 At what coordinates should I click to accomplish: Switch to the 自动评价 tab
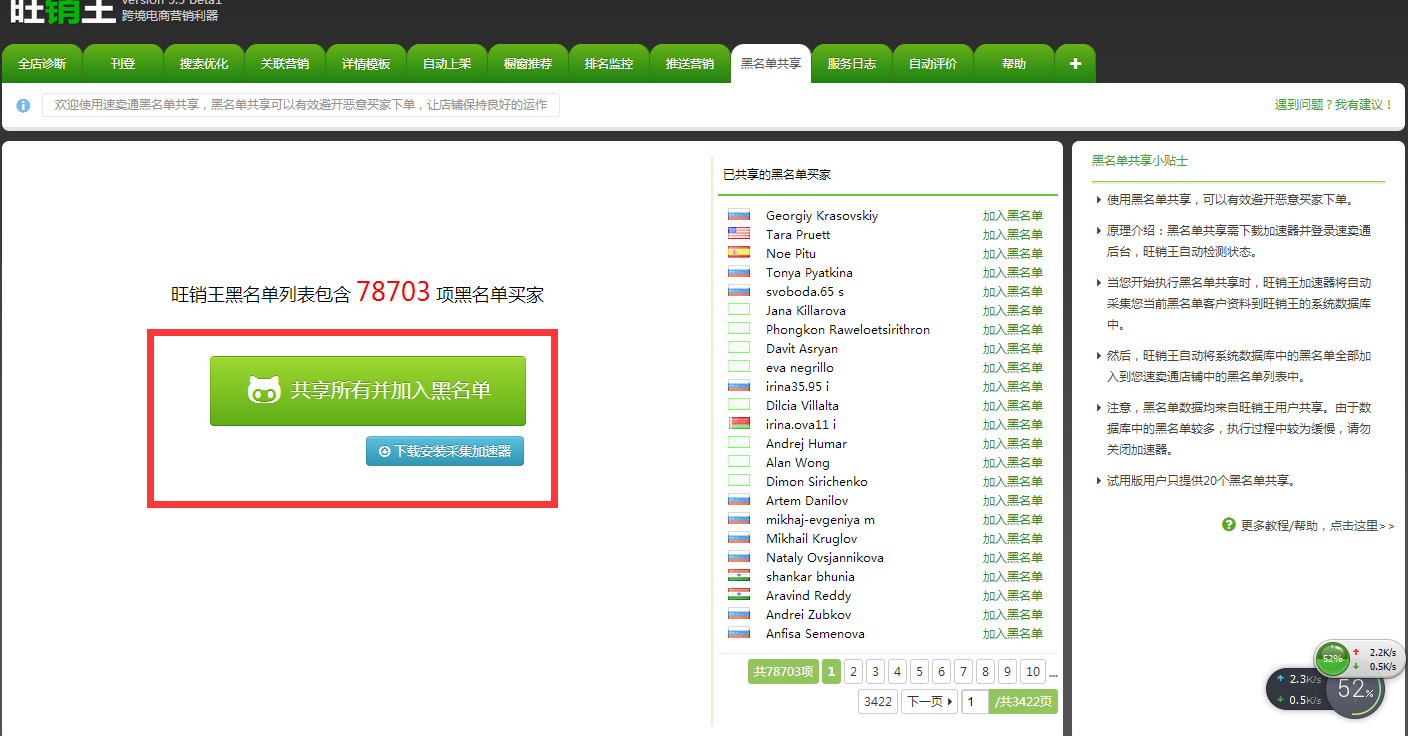933,64
